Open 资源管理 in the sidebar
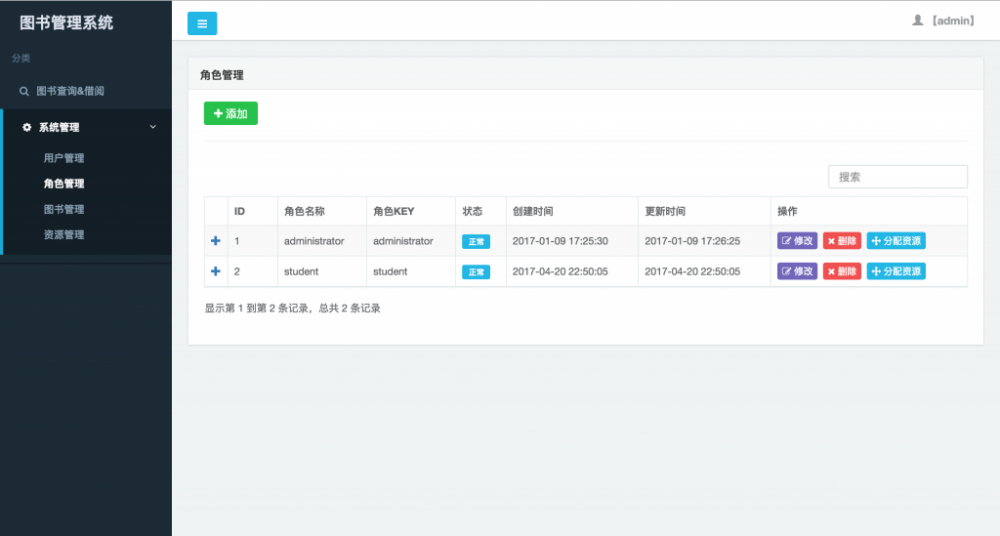Viewport: 1000px width, 536px height. click(64, 235)
